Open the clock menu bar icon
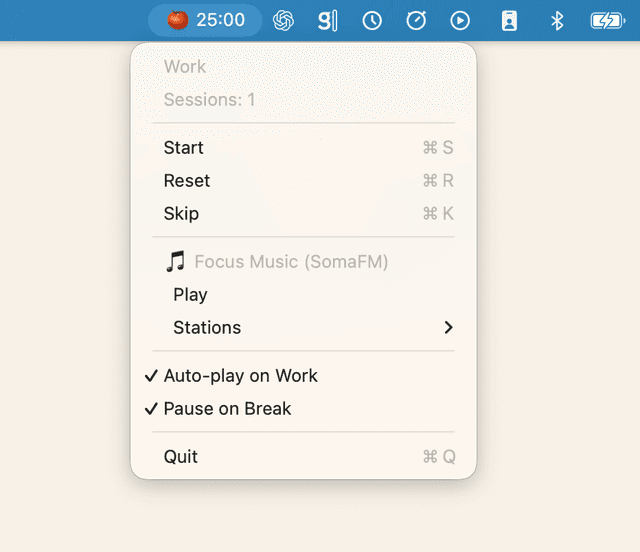The width and height of the screenshot is (640, 552). click(x=372, y=20)
